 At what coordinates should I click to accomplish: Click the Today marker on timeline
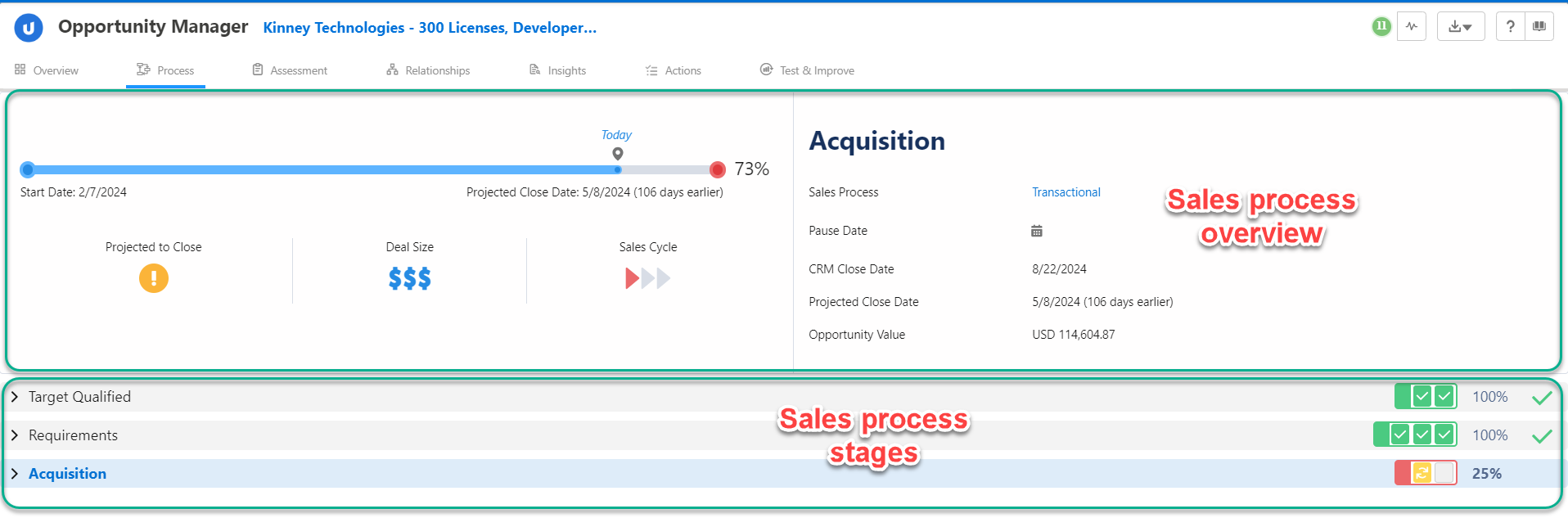tap(618, 154)
